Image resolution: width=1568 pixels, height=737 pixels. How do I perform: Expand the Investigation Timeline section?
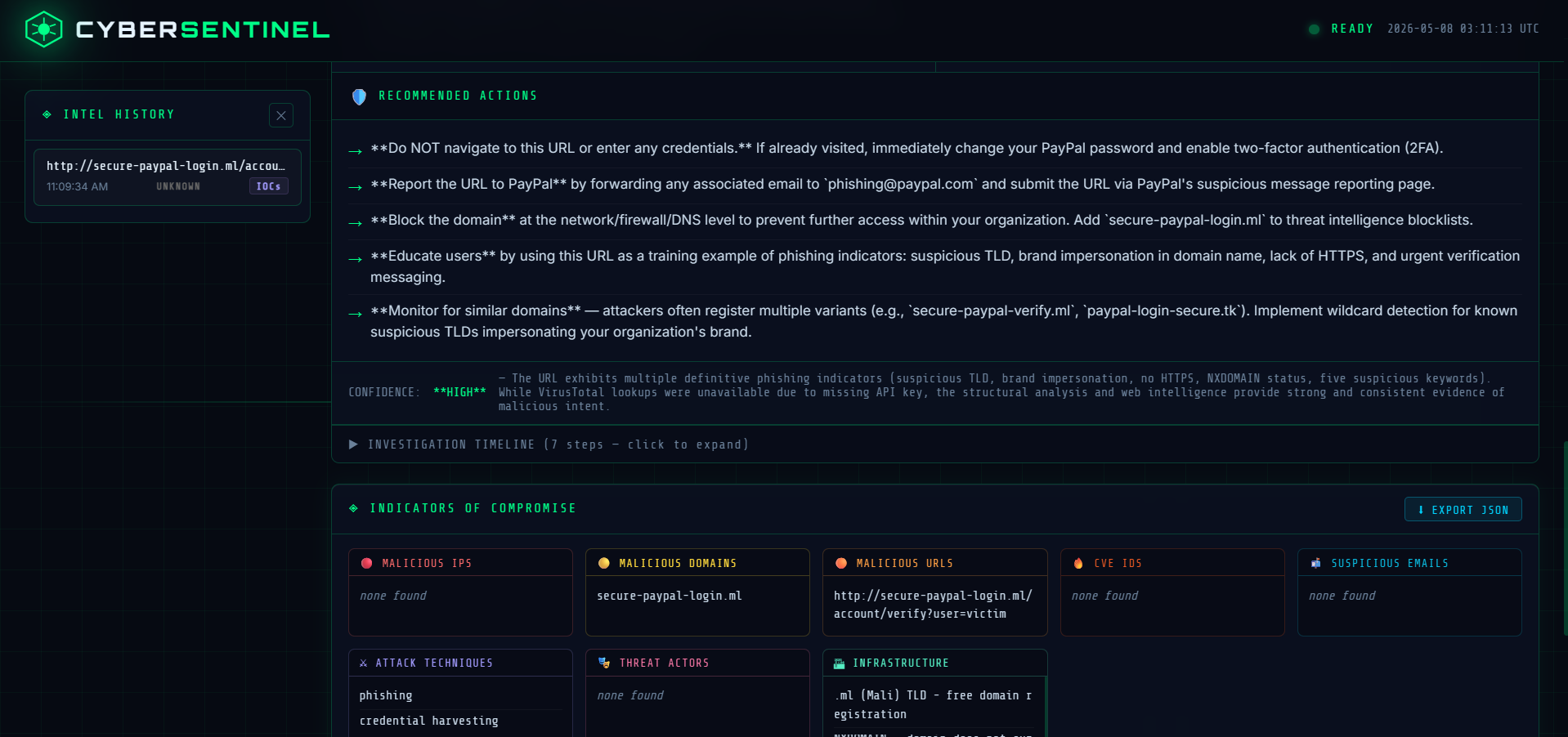[x=549, y=444]
